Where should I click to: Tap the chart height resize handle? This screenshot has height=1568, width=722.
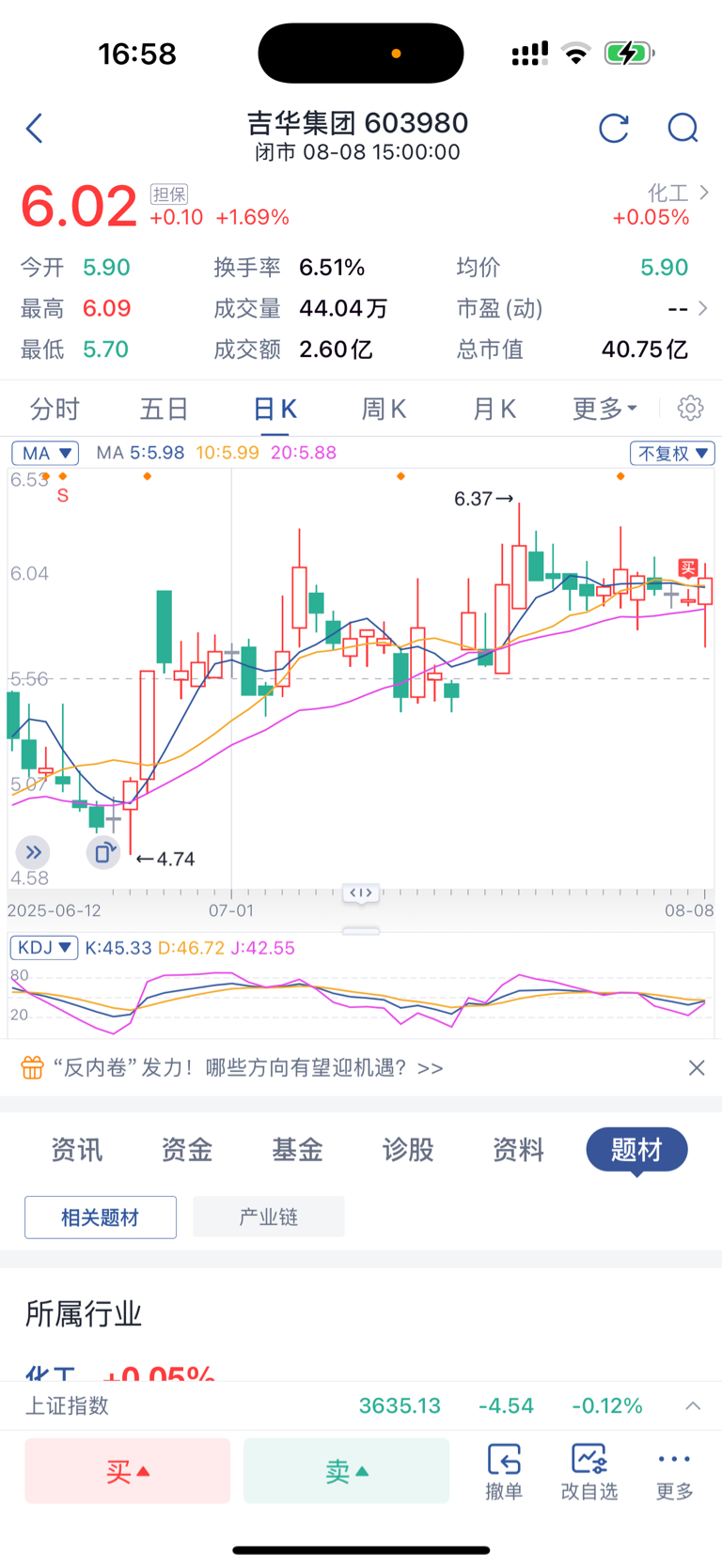tap(361, 931)
